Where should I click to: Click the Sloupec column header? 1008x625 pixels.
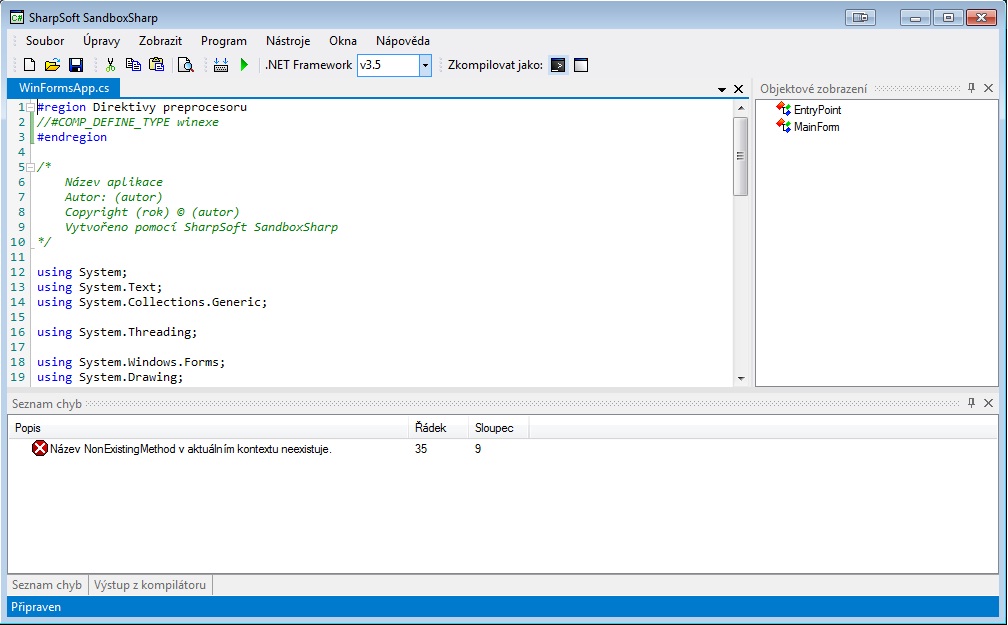tap(494, 428)
